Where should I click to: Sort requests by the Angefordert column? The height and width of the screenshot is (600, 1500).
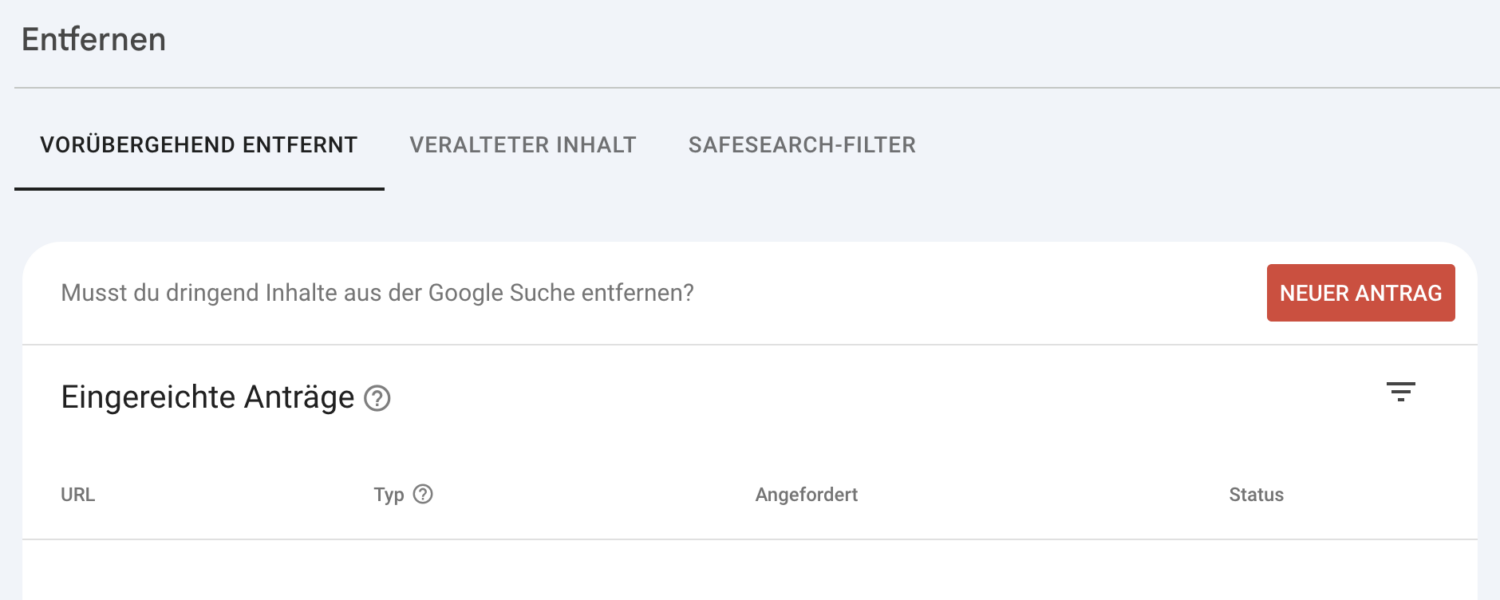pyautogui.click(x=806, y=493)
